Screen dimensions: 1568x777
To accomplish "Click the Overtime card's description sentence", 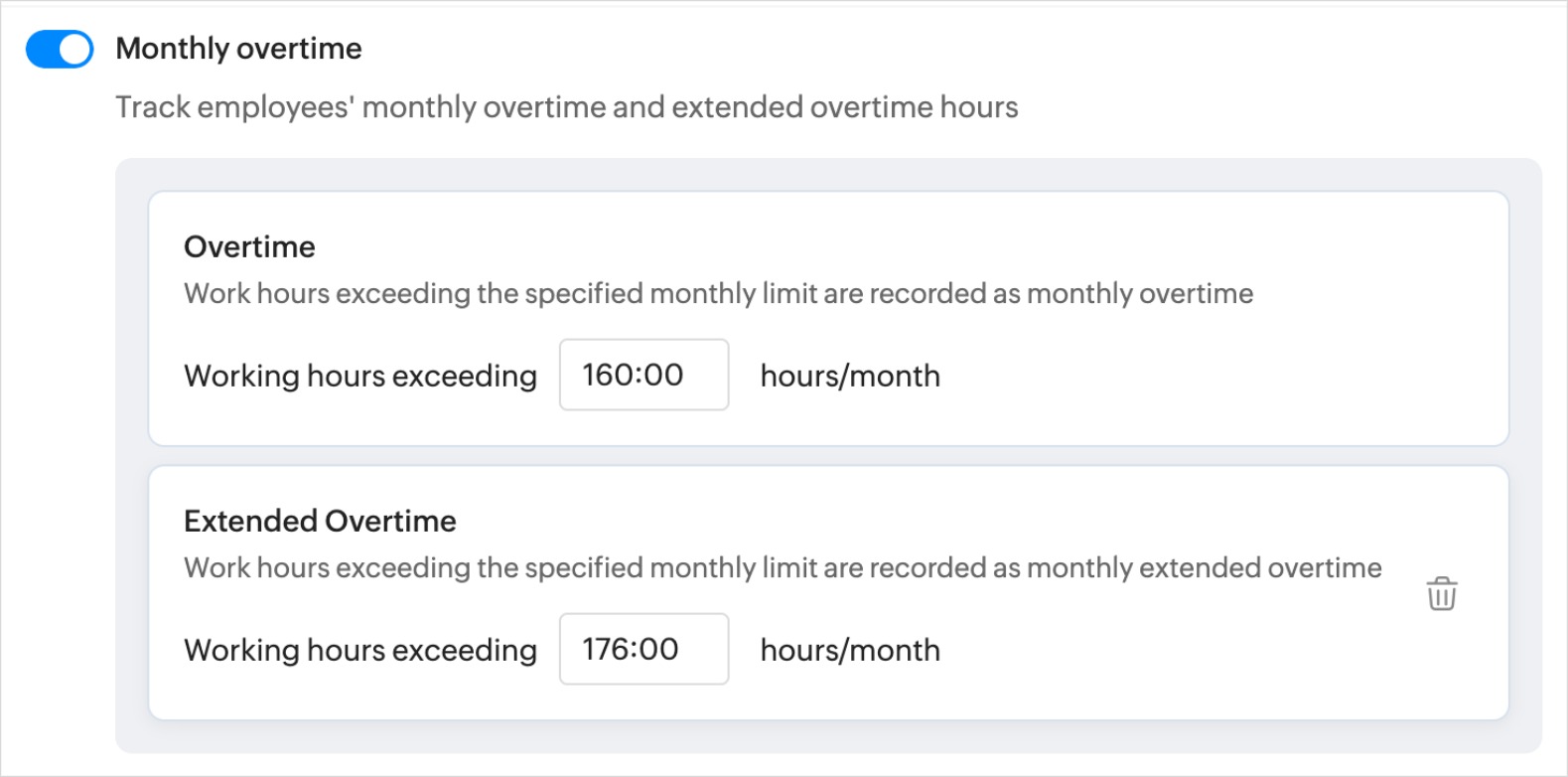I will point(718,294).
